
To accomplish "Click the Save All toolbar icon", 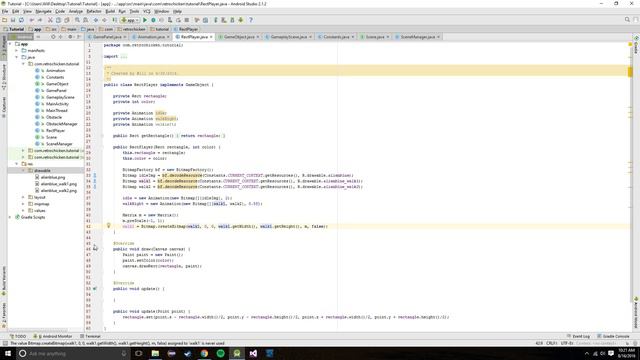I will click(13, 20).
